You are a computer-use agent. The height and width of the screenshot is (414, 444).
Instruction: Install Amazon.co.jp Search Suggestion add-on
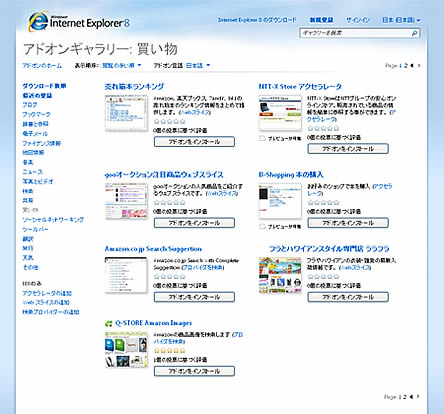(x=194, y=297)
